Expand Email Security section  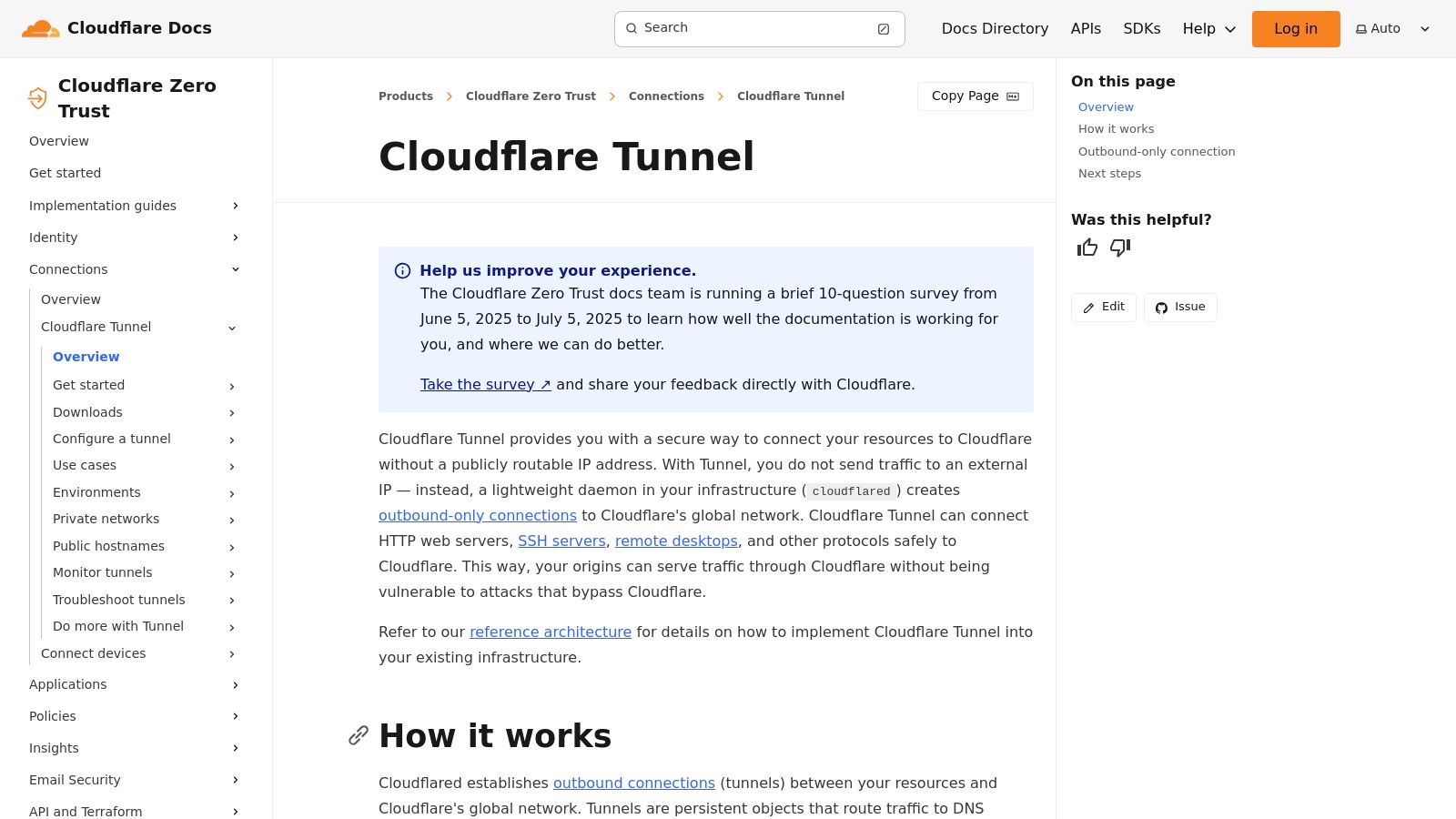point(236,780)
